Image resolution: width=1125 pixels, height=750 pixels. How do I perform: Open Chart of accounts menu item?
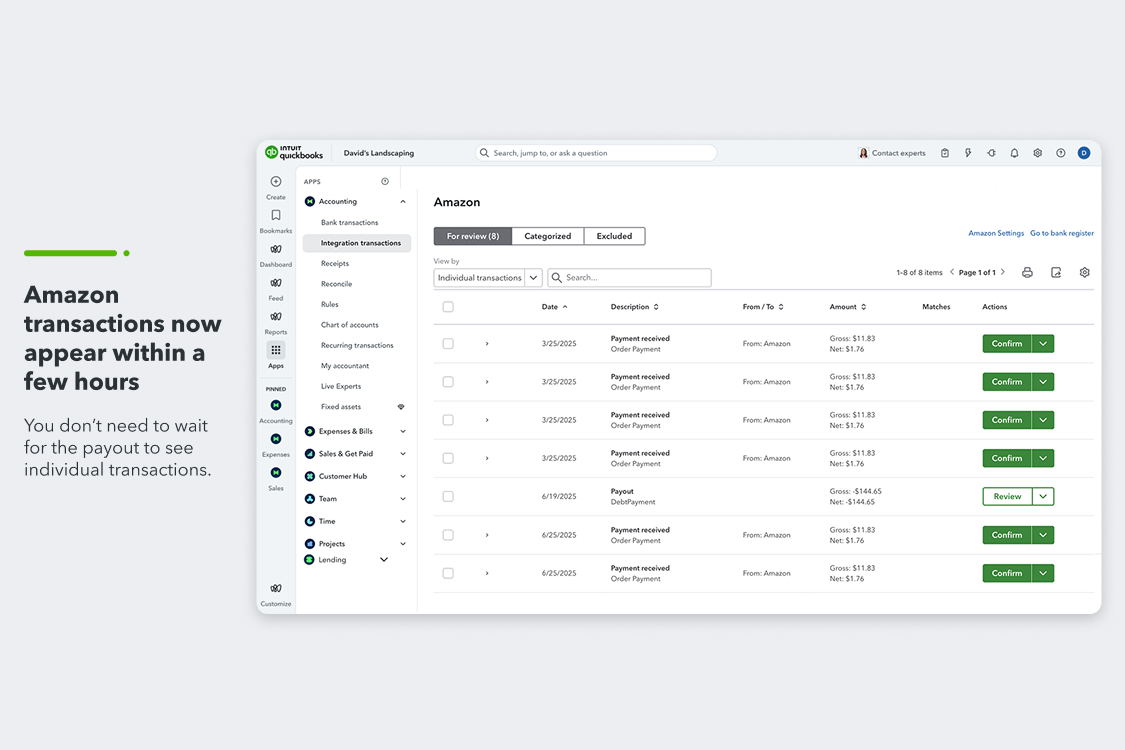click(x=349, y=325)
